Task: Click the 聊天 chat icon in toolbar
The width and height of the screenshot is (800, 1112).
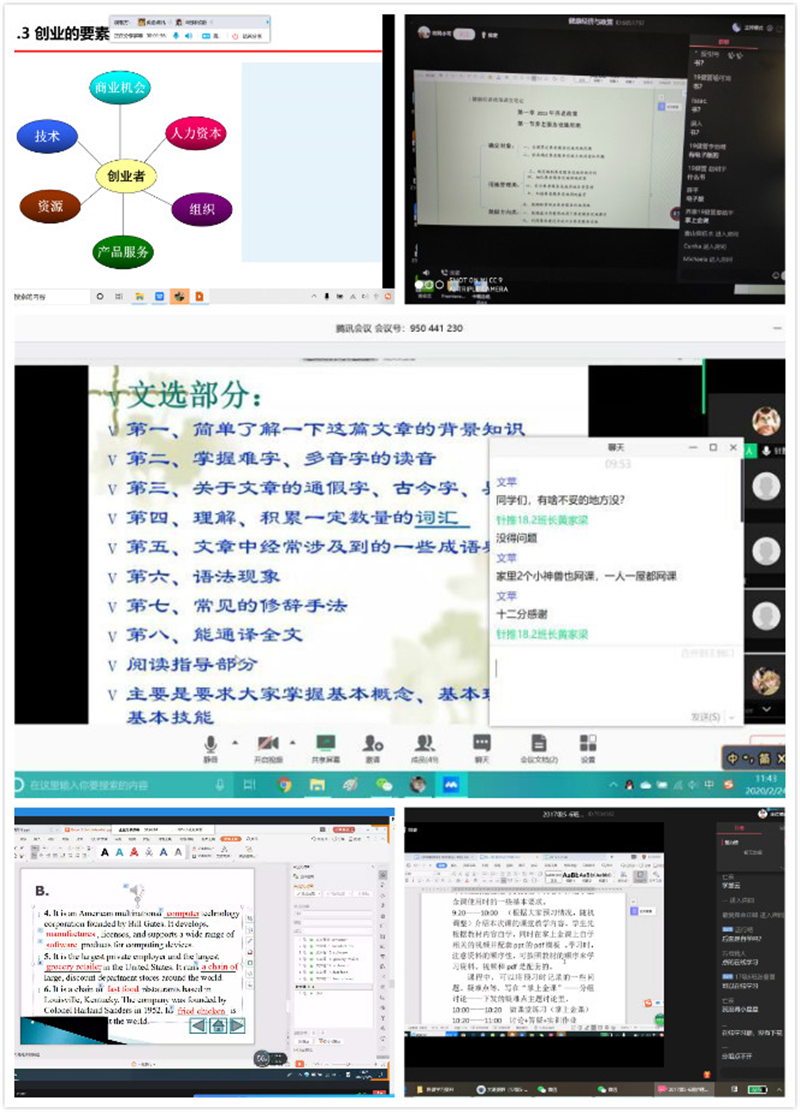Action: point(482,743)
